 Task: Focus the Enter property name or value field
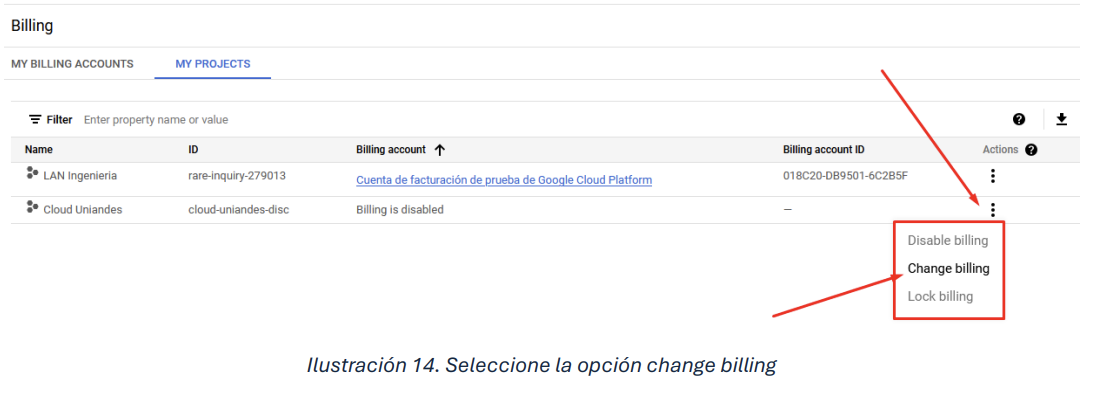[156, 120]
